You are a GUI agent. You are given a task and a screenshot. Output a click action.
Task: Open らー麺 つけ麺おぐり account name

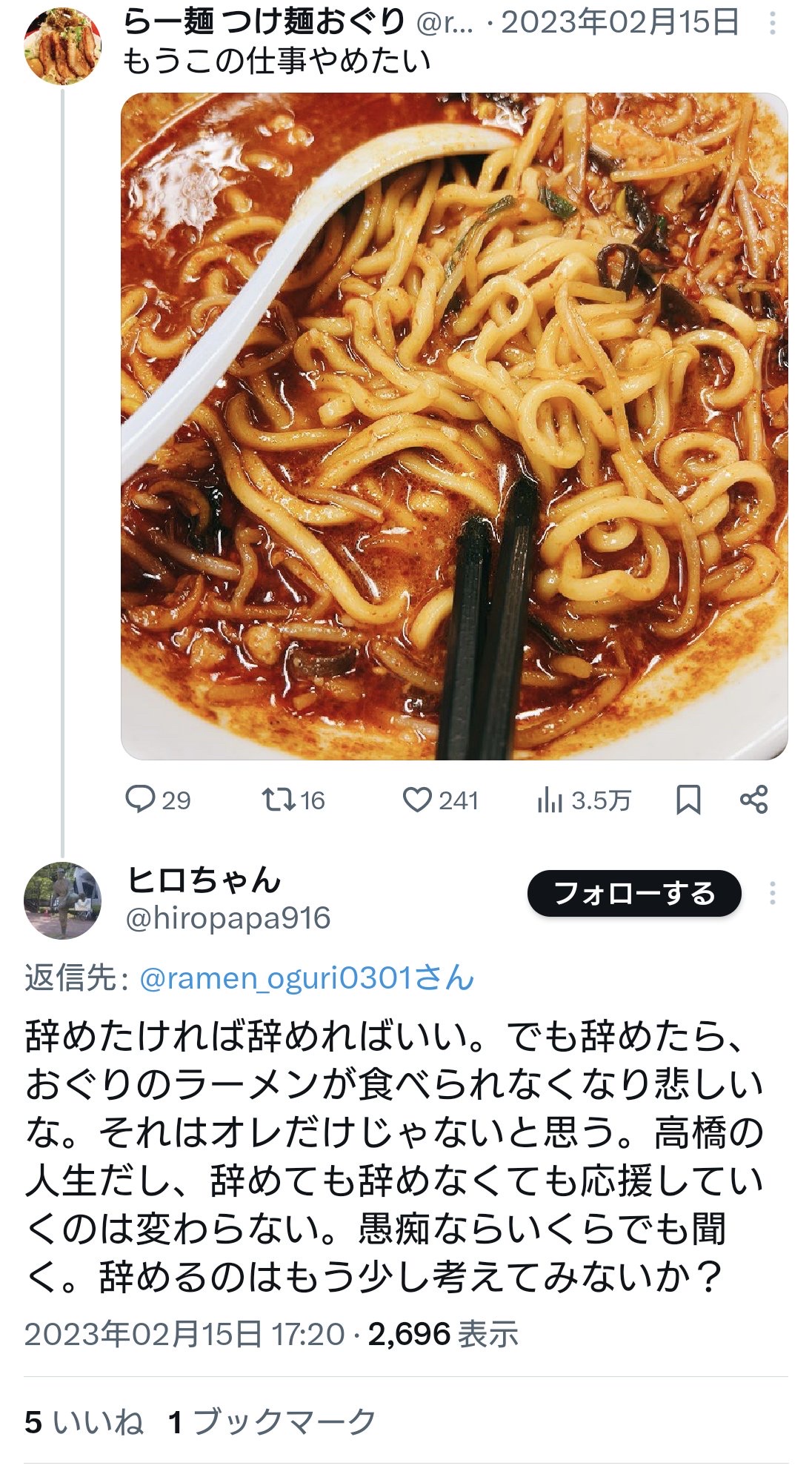pyautogui.click(x=264, y=21)
